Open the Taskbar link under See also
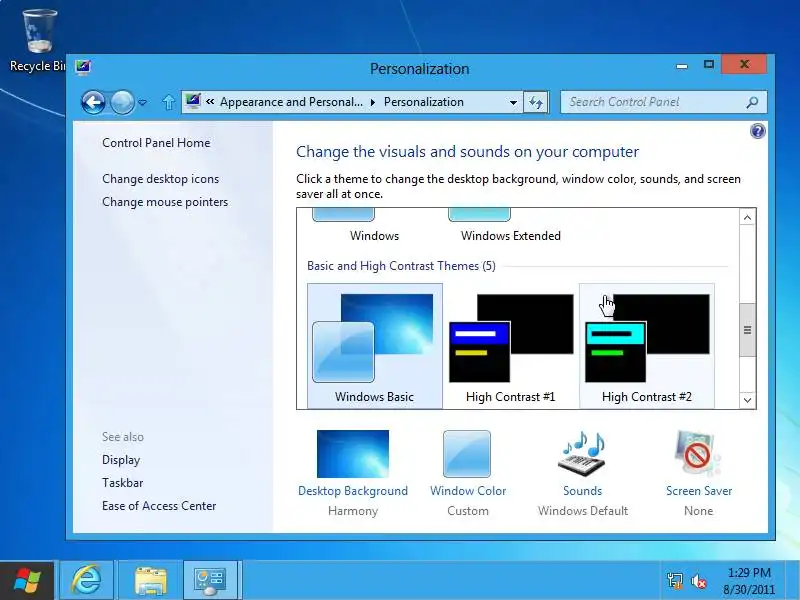The image size is (800, 600). [x=122, y=483]
